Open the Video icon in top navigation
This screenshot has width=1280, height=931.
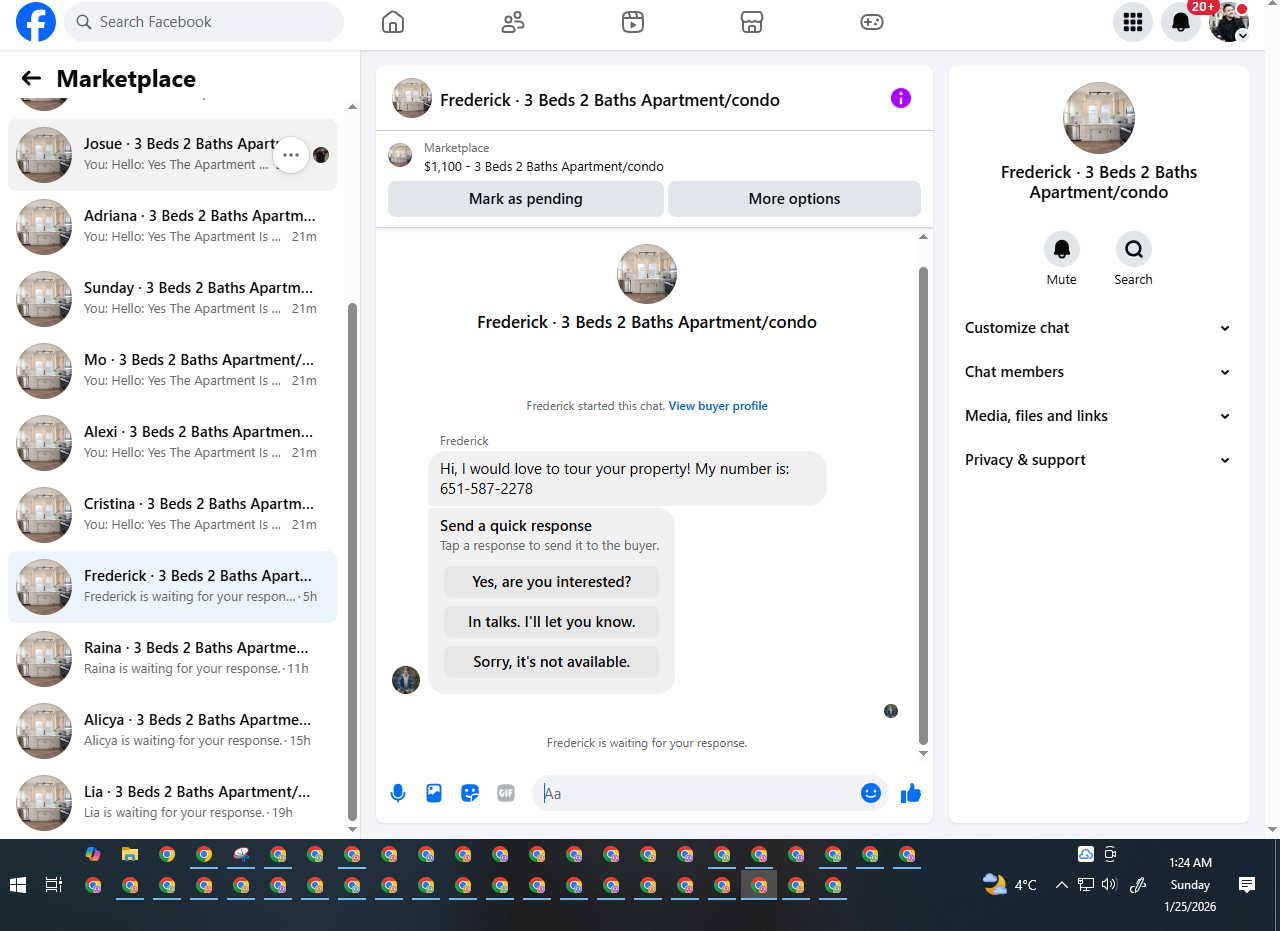[633, 22]
